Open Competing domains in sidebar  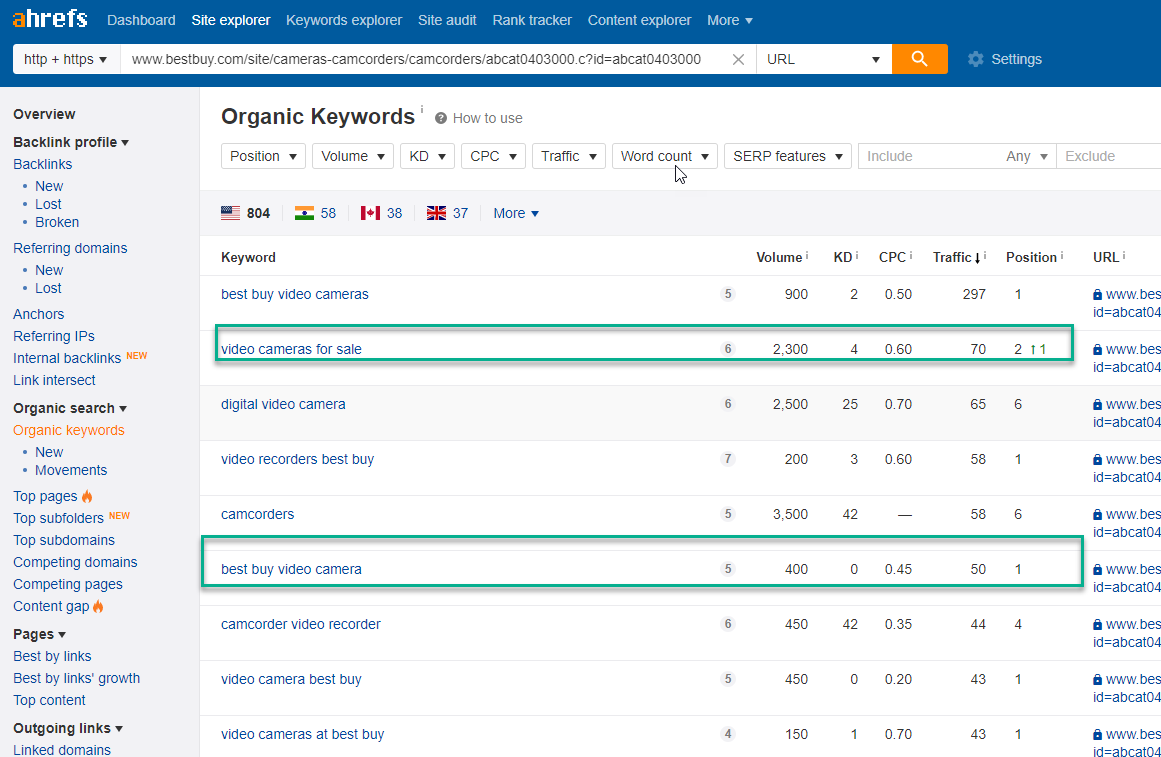click(x=76, y=562)
